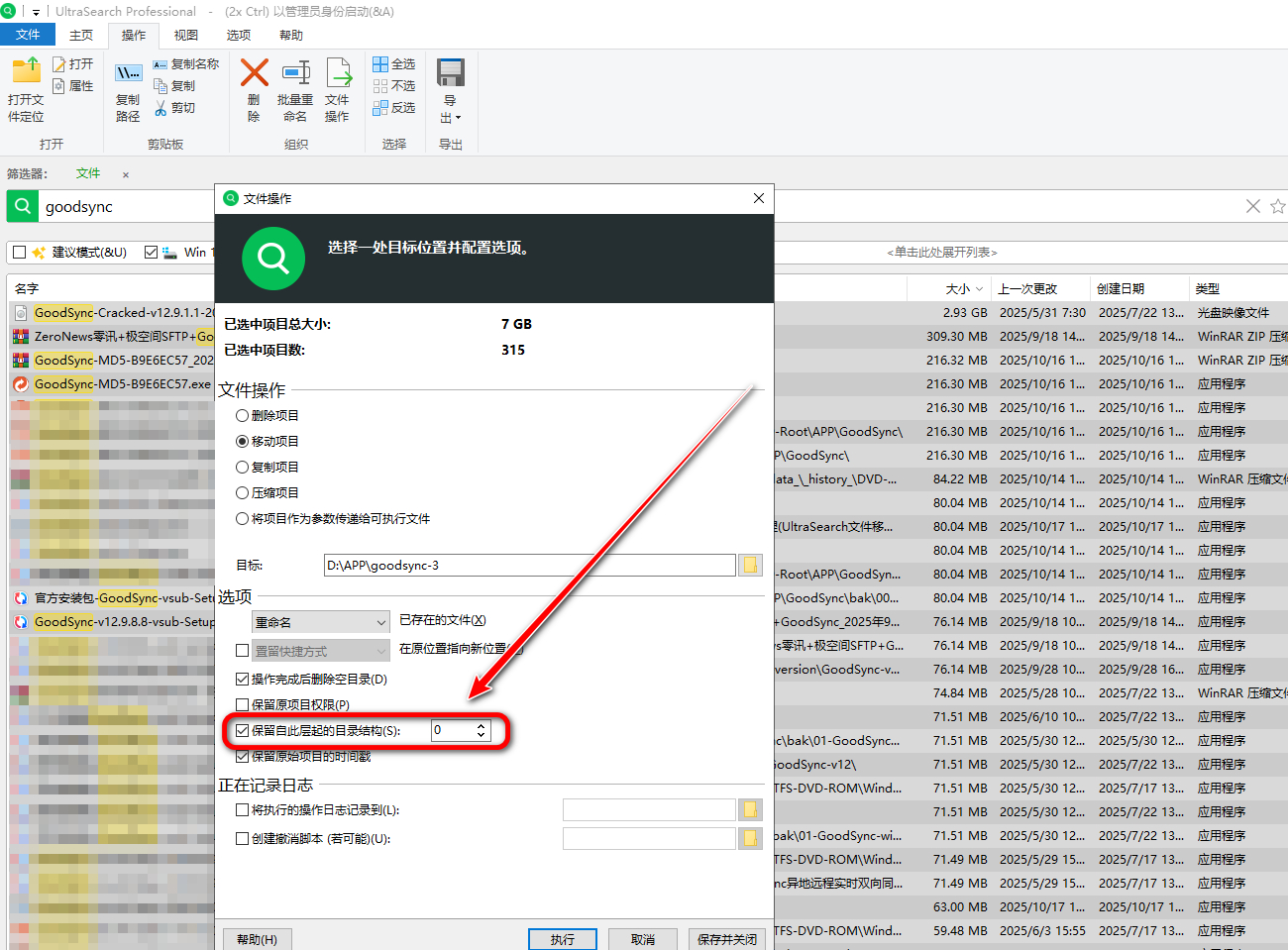Browse log file location folder icon
This screenshot has width=1288, height=950.
click(751, 809)
